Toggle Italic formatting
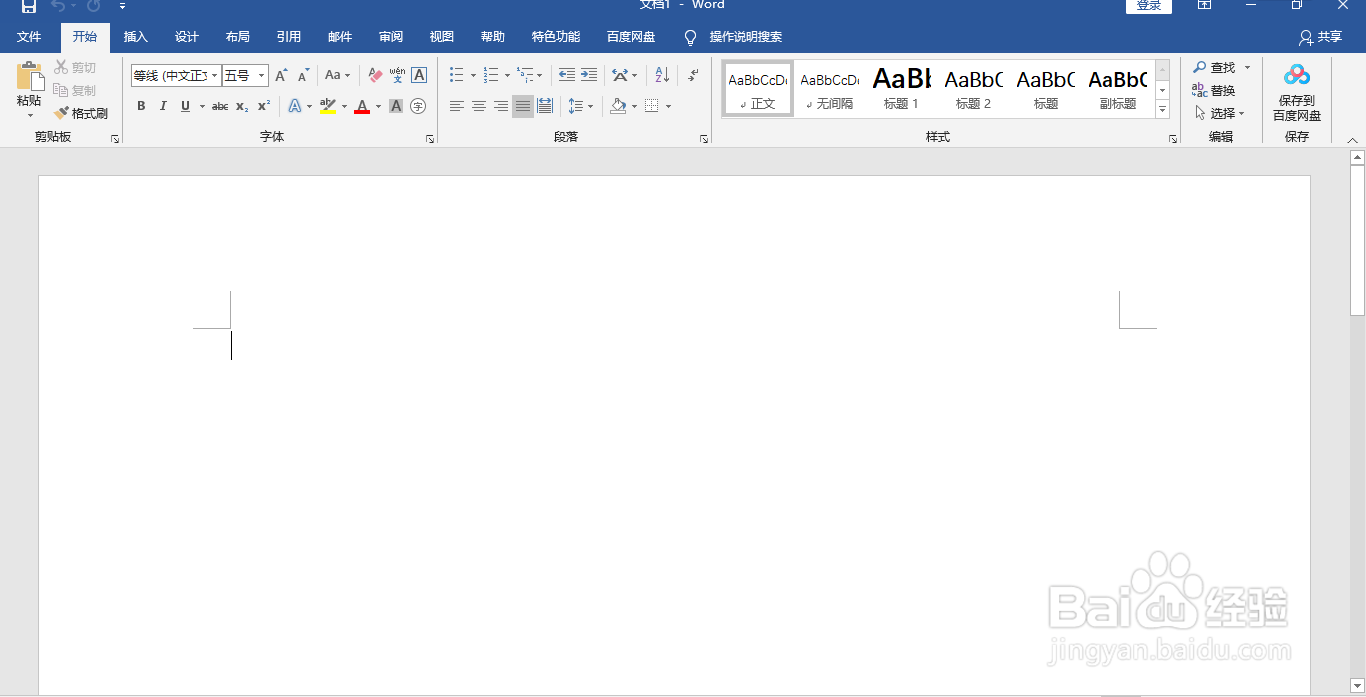The width and height of the screenshot is (1366, 697). click(163, 106)
